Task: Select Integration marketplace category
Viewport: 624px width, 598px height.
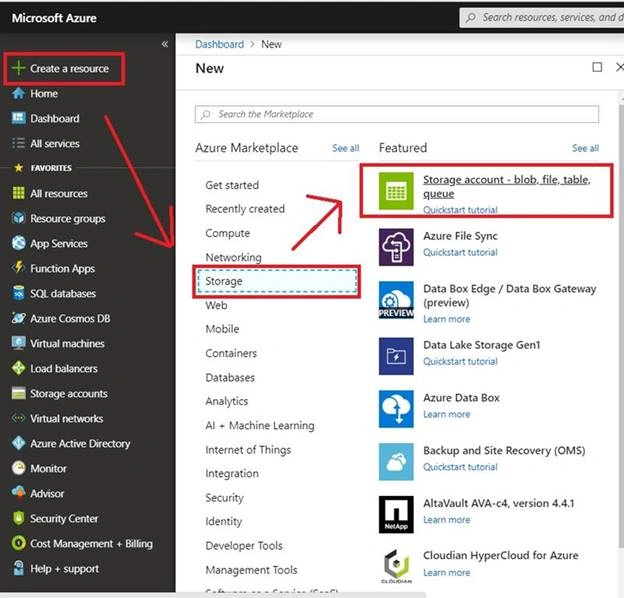Action: (232, 473)
